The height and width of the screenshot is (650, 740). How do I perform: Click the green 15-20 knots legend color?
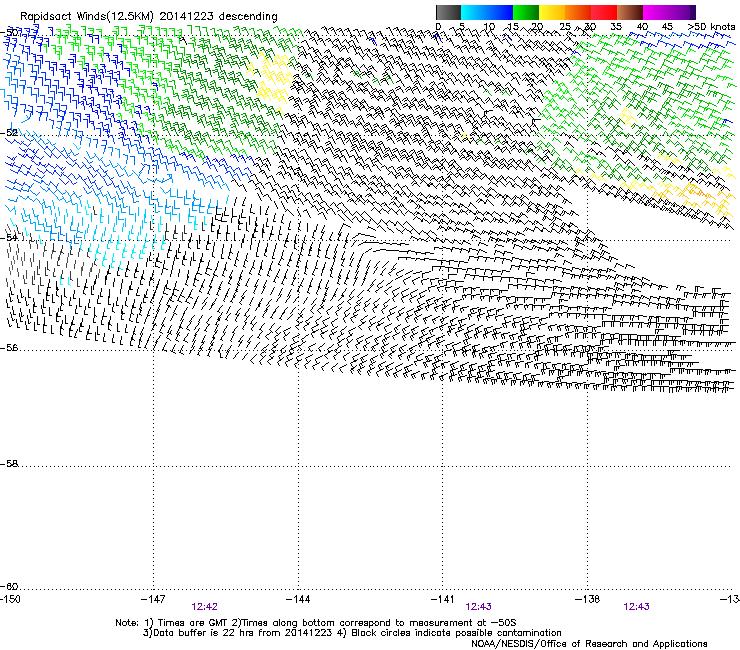tap(526, 12)
